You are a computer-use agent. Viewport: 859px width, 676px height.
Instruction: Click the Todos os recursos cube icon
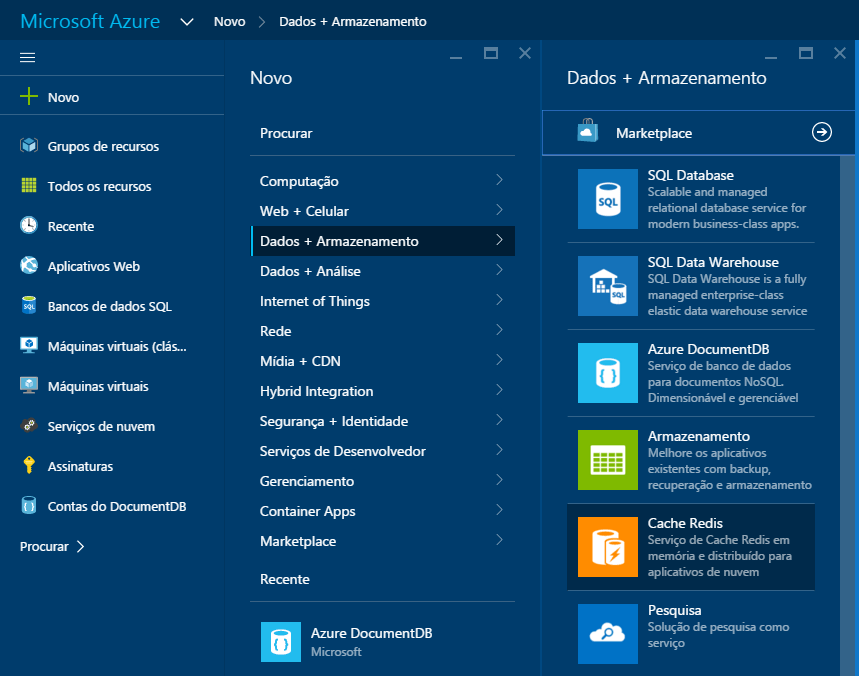(x=28, y=186)
